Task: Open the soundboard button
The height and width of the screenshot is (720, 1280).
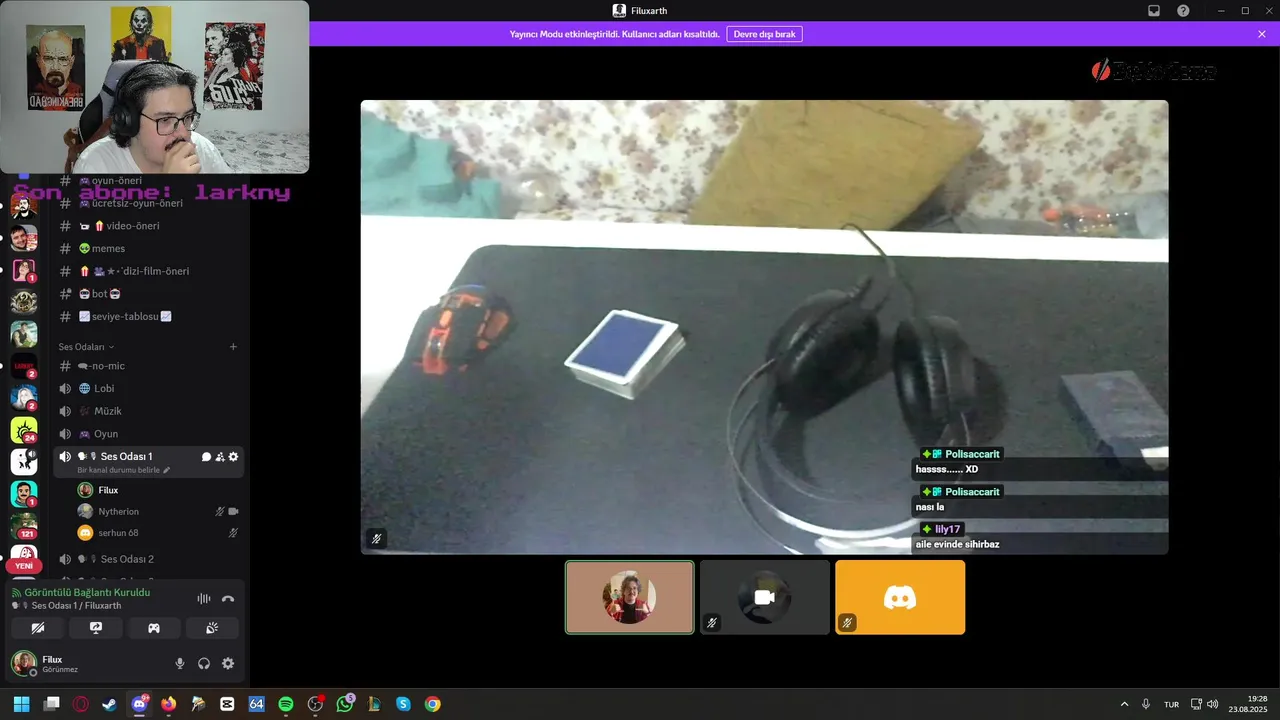Action: [x=212, y=628]
